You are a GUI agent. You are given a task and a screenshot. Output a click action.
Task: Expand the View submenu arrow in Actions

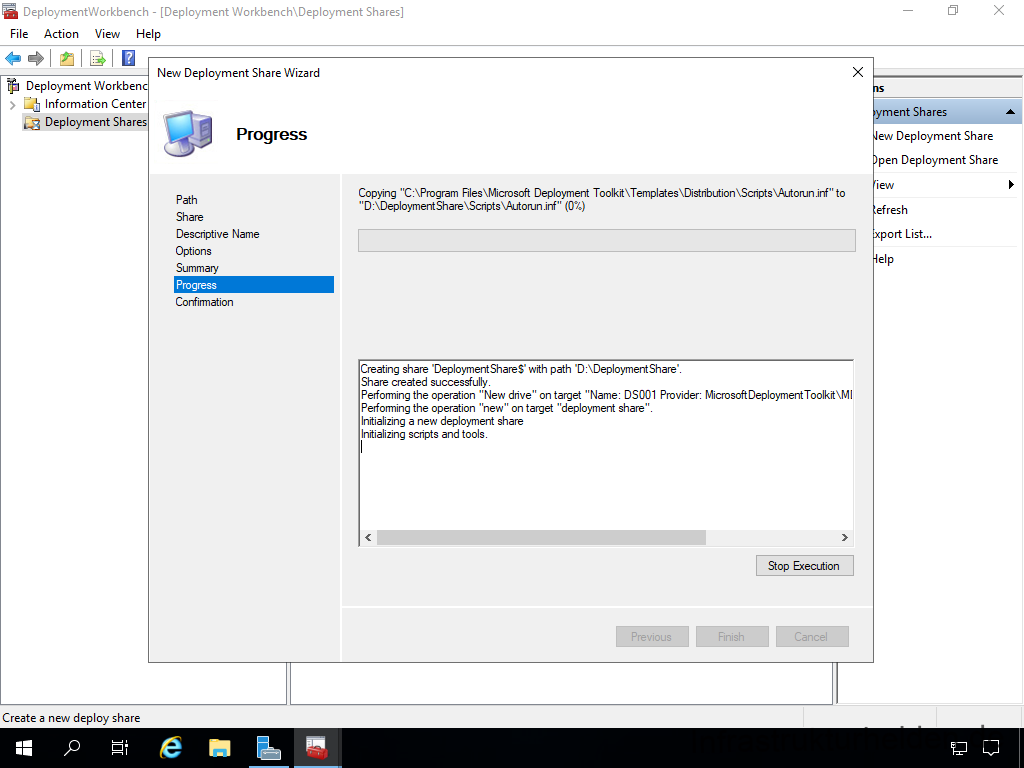(x=1011, y=185)
